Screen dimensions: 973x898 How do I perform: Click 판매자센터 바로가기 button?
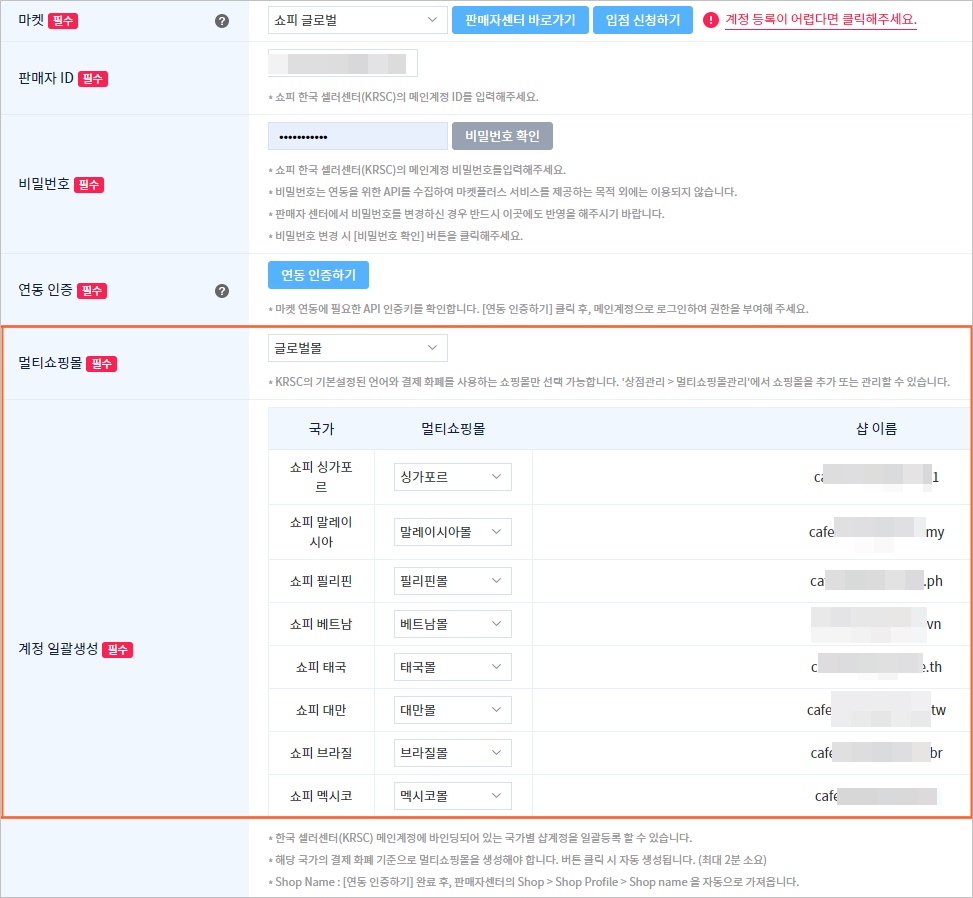tap(520, 20)
